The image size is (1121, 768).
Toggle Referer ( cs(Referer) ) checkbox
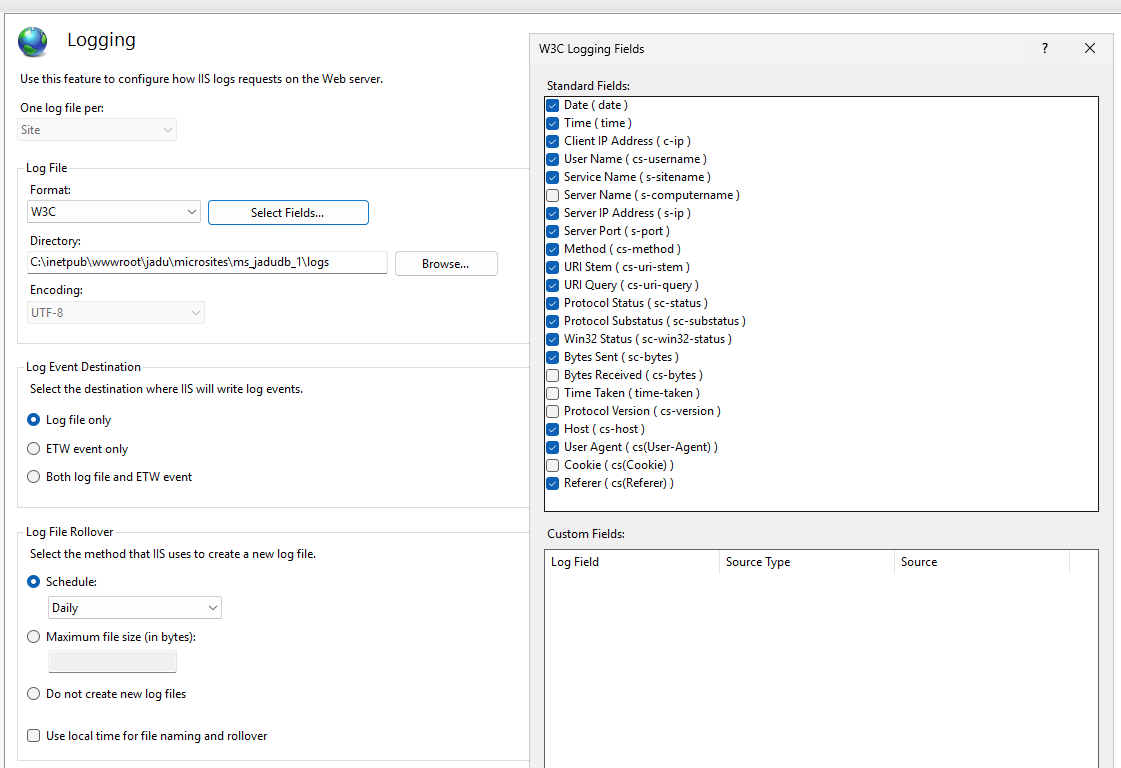(553, 483)
